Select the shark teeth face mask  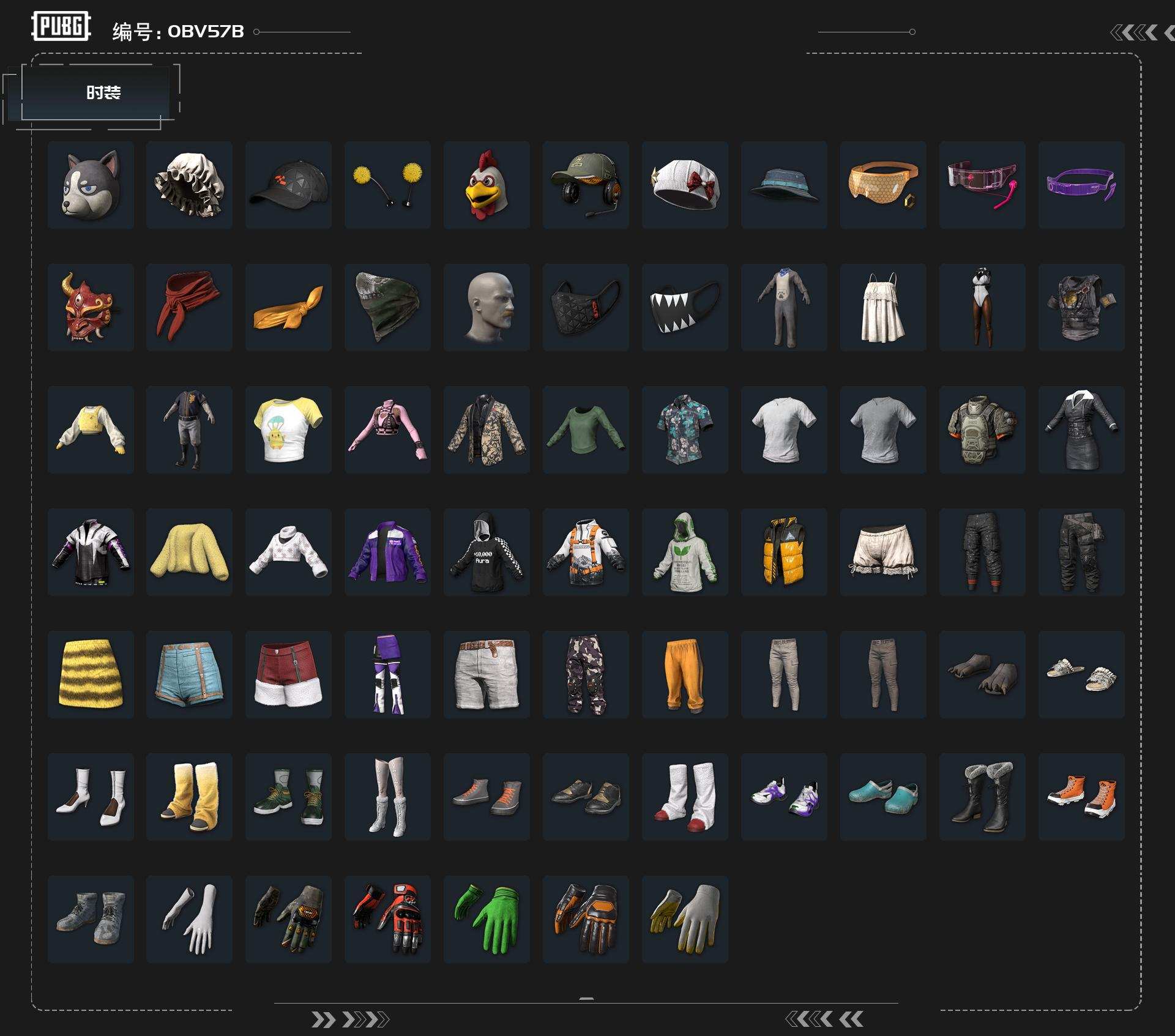coord(685,307)
